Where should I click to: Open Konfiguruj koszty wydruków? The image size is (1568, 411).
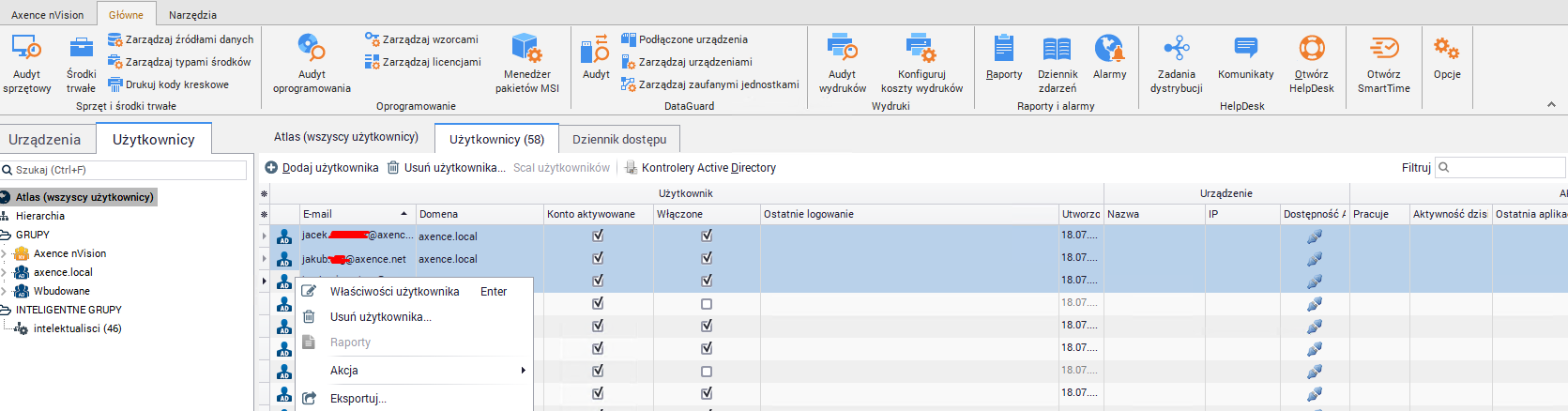[921, 64]
